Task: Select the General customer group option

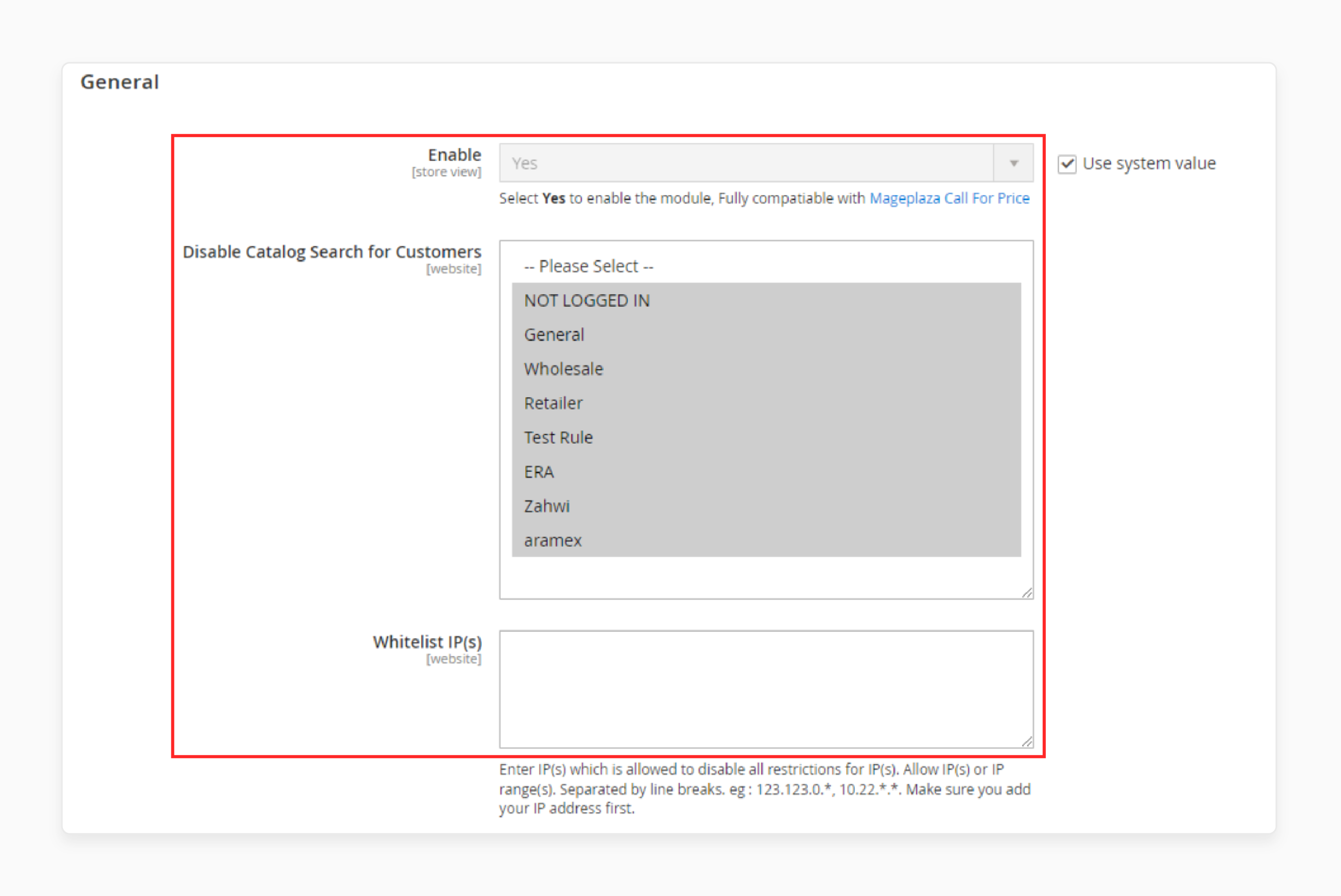Action: [x=766, y=334]
